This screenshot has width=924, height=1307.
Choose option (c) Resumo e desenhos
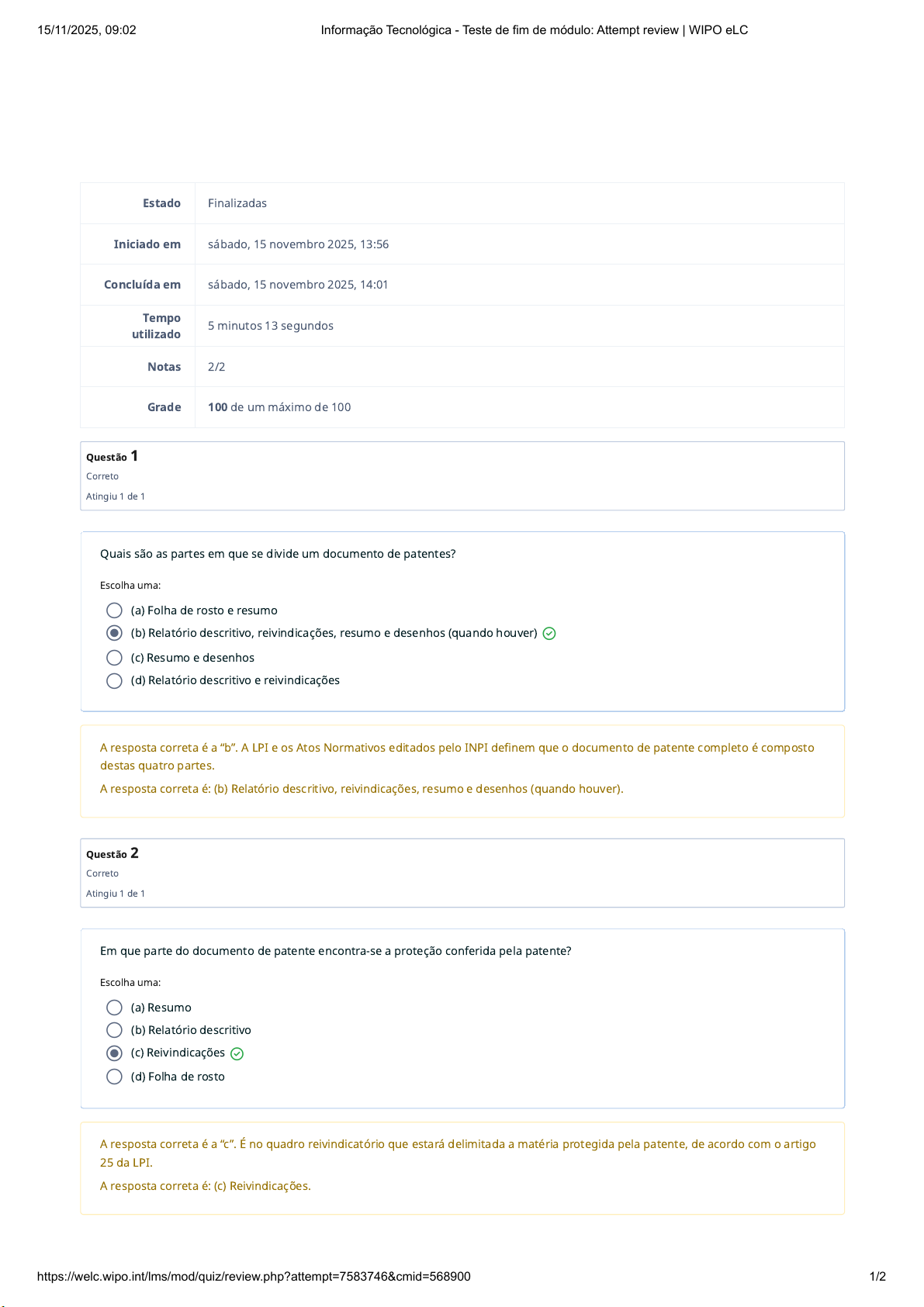pos(114,658)
